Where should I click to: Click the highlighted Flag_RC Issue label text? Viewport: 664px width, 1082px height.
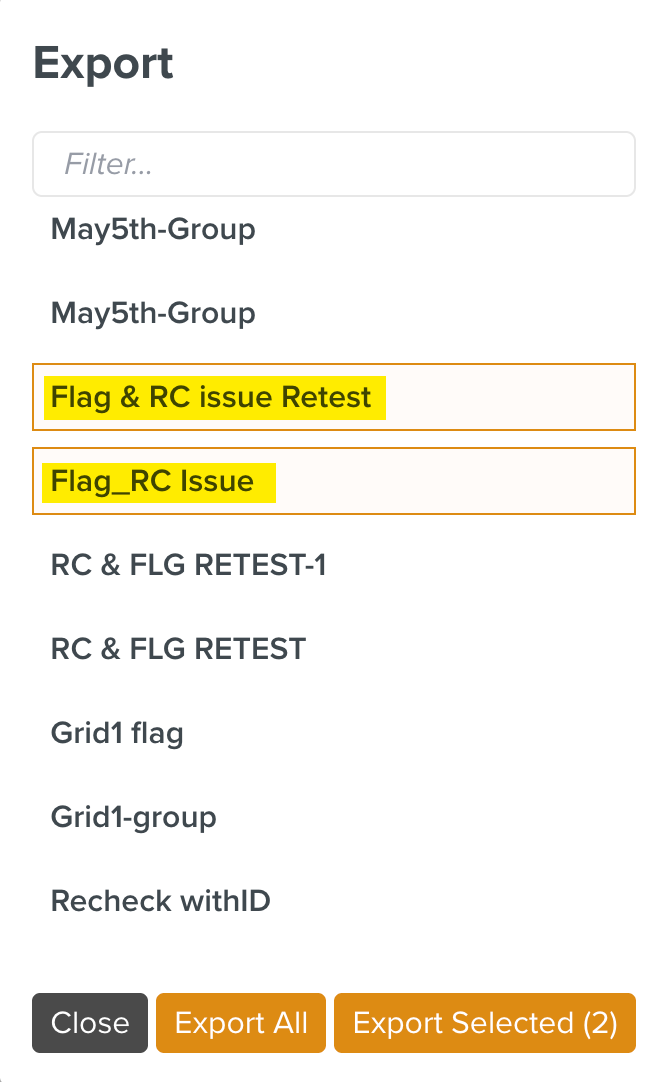click(160, 481)
